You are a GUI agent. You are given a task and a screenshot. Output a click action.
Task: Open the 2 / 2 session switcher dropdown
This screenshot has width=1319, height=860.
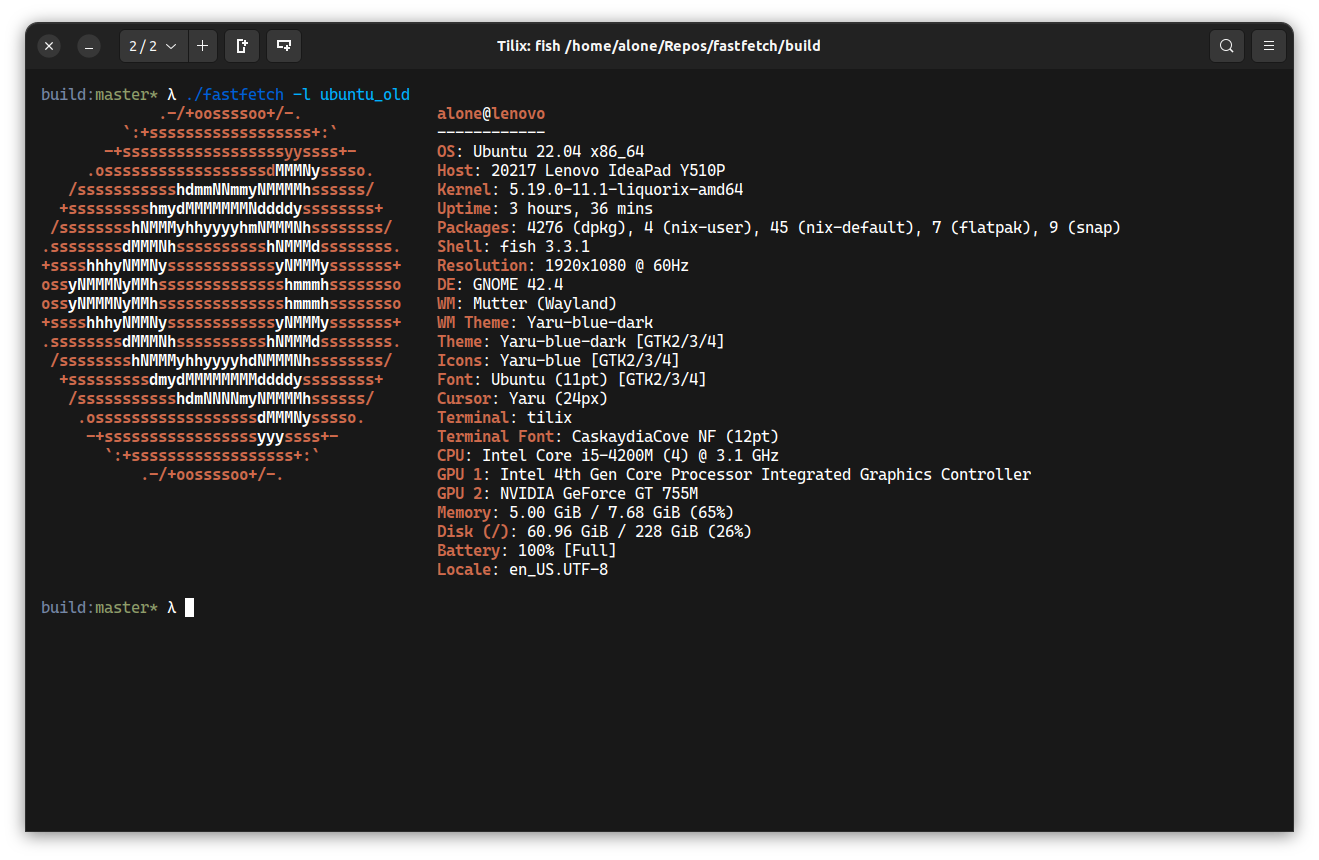[154, 46]
